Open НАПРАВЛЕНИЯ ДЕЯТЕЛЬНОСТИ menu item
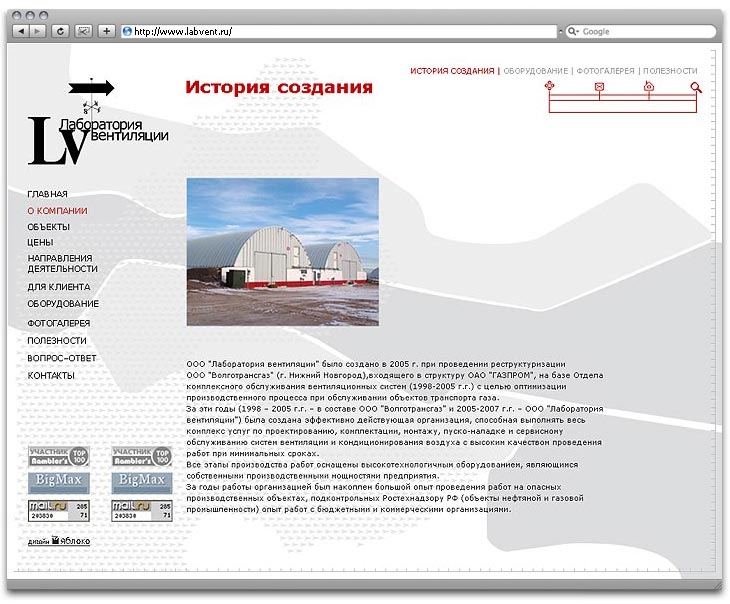This screenshot has height=604, width=730. pyautogui.click(x=62, y=263)
